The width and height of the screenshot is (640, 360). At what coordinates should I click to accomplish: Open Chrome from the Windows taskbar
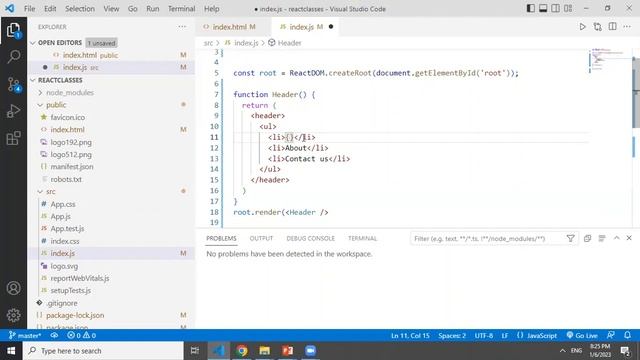[x=242, y=351]
